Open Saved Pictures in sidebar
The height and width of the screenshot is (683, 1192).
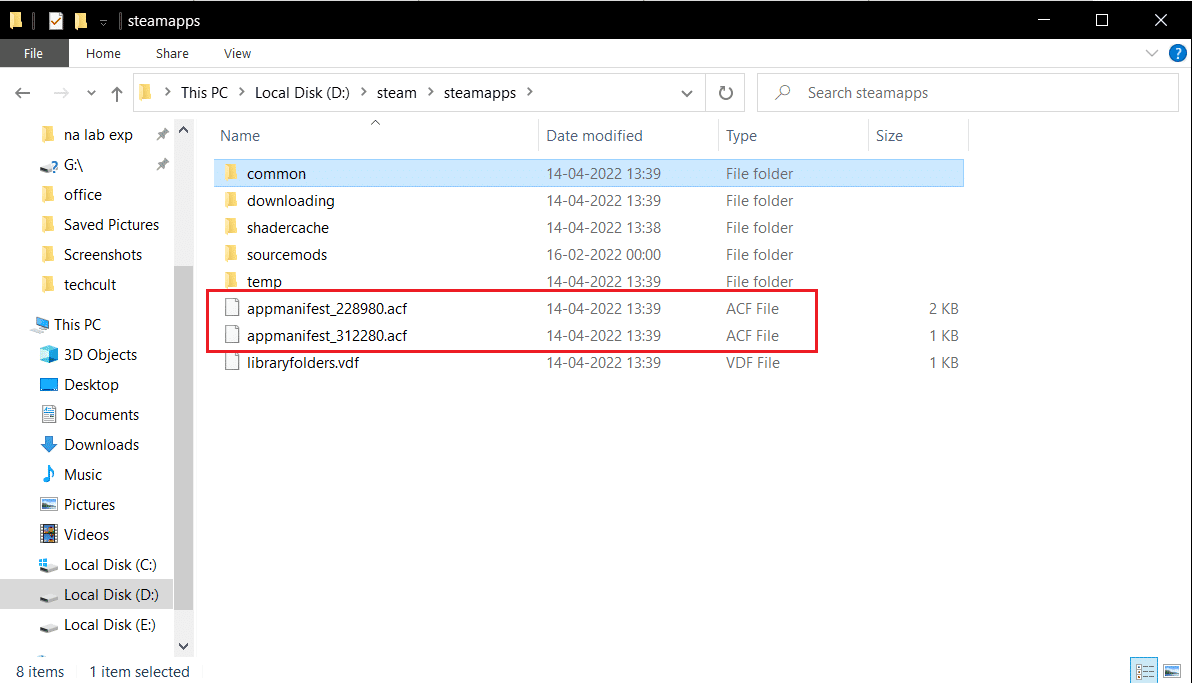[x=111, y=225]
